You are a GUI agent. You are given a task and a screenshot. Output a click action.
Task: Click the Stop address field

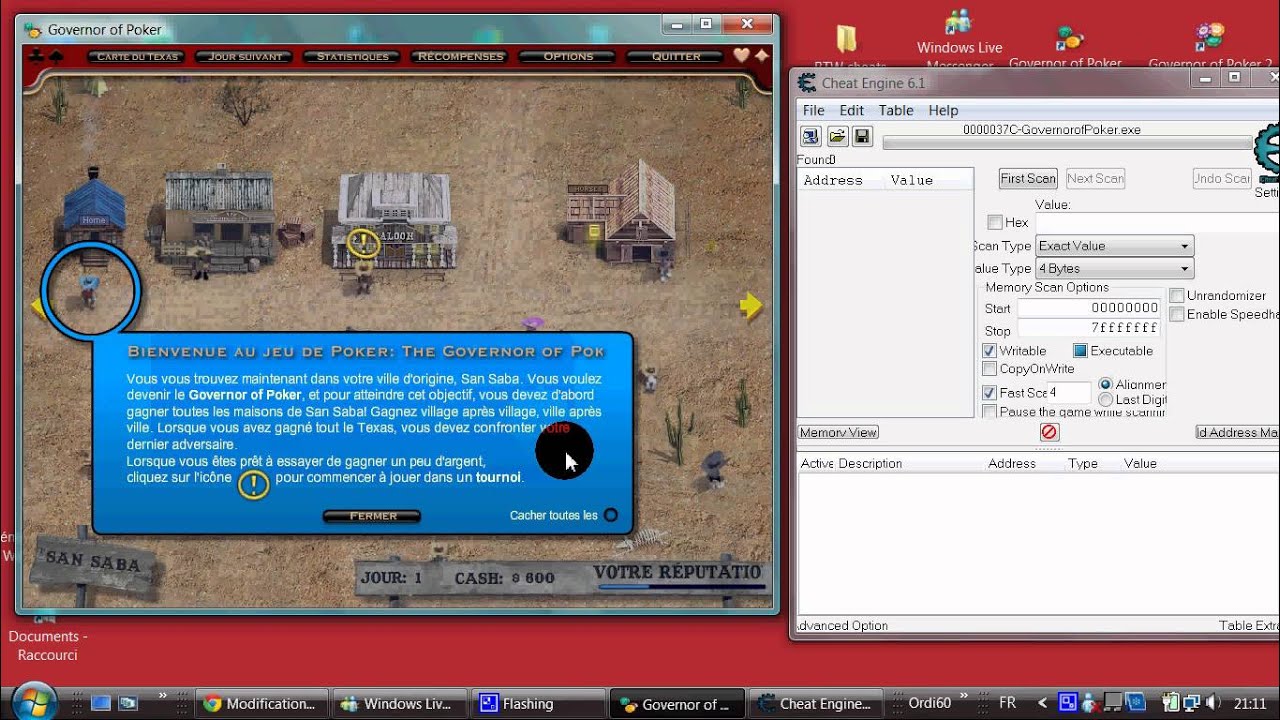1089,329
